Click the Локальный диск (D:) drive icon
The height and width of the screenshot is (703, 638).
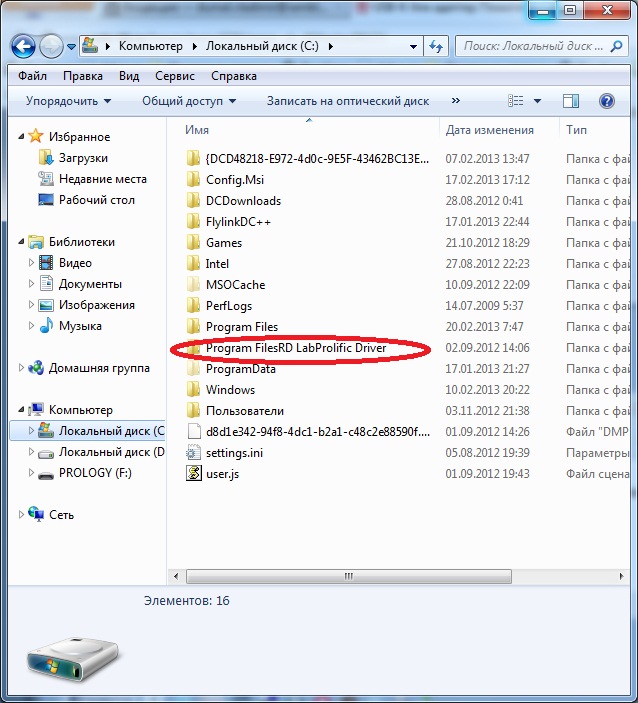click(46, 453)
